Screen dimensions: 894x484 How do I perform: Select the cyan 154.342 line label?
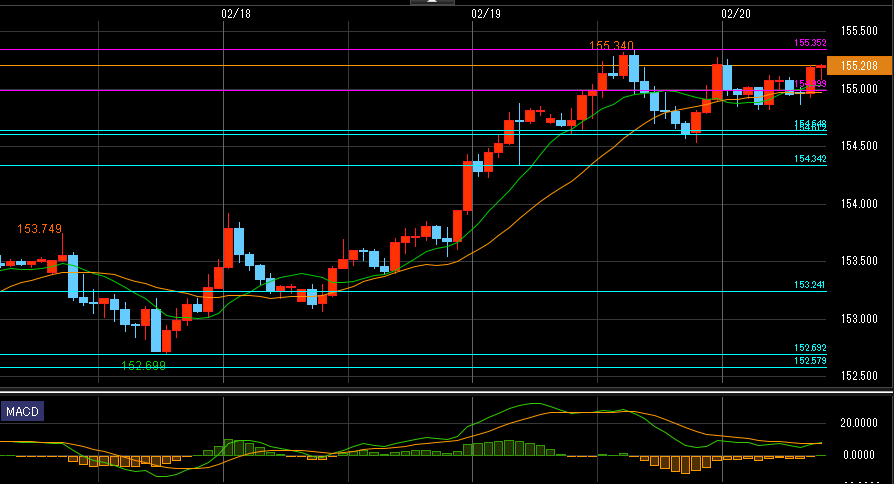[810, 159]
